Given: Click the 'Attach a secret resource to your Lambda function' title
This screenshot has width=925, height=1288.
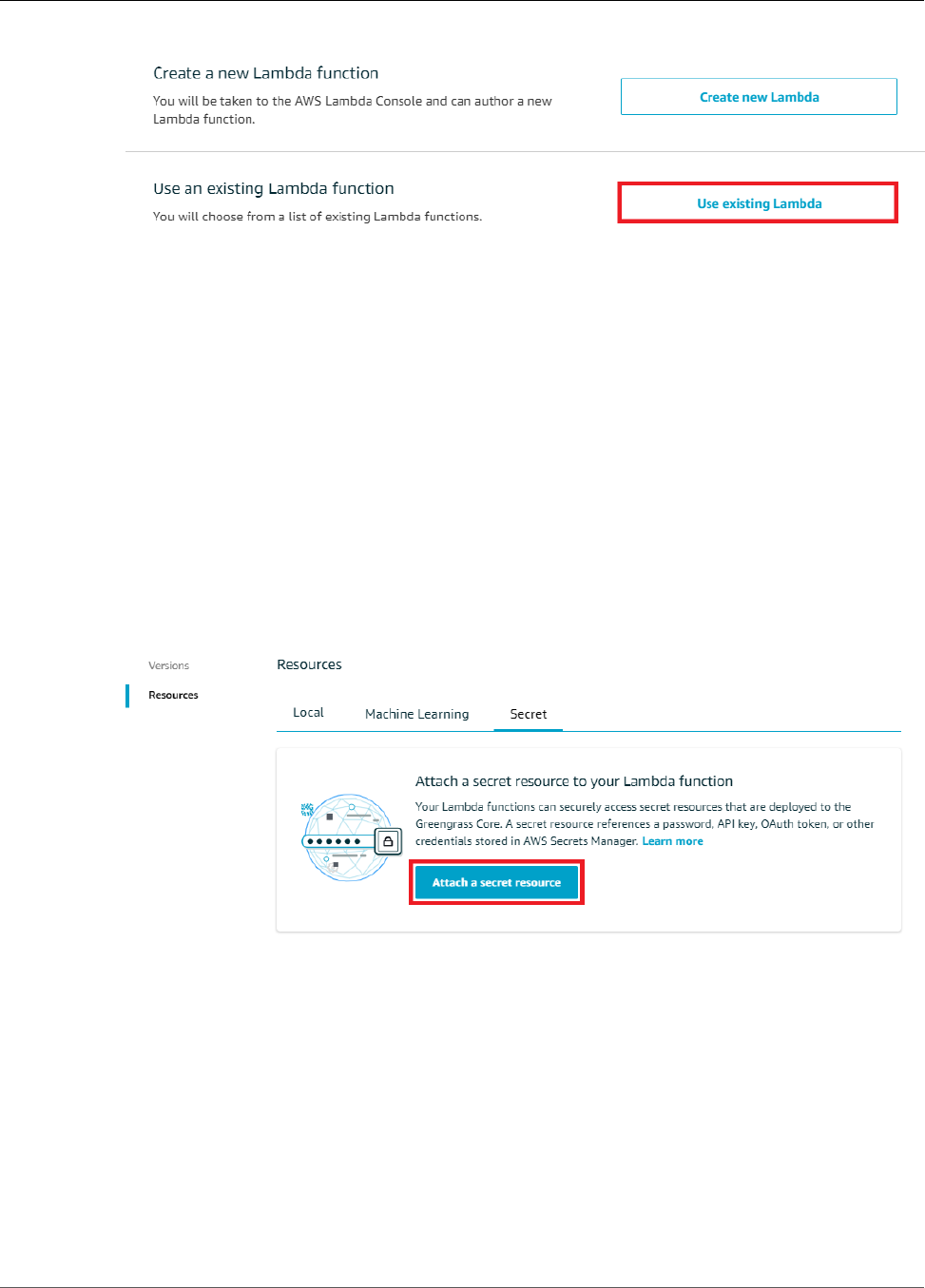Looking at the screenshot, I should pos(573,781).
